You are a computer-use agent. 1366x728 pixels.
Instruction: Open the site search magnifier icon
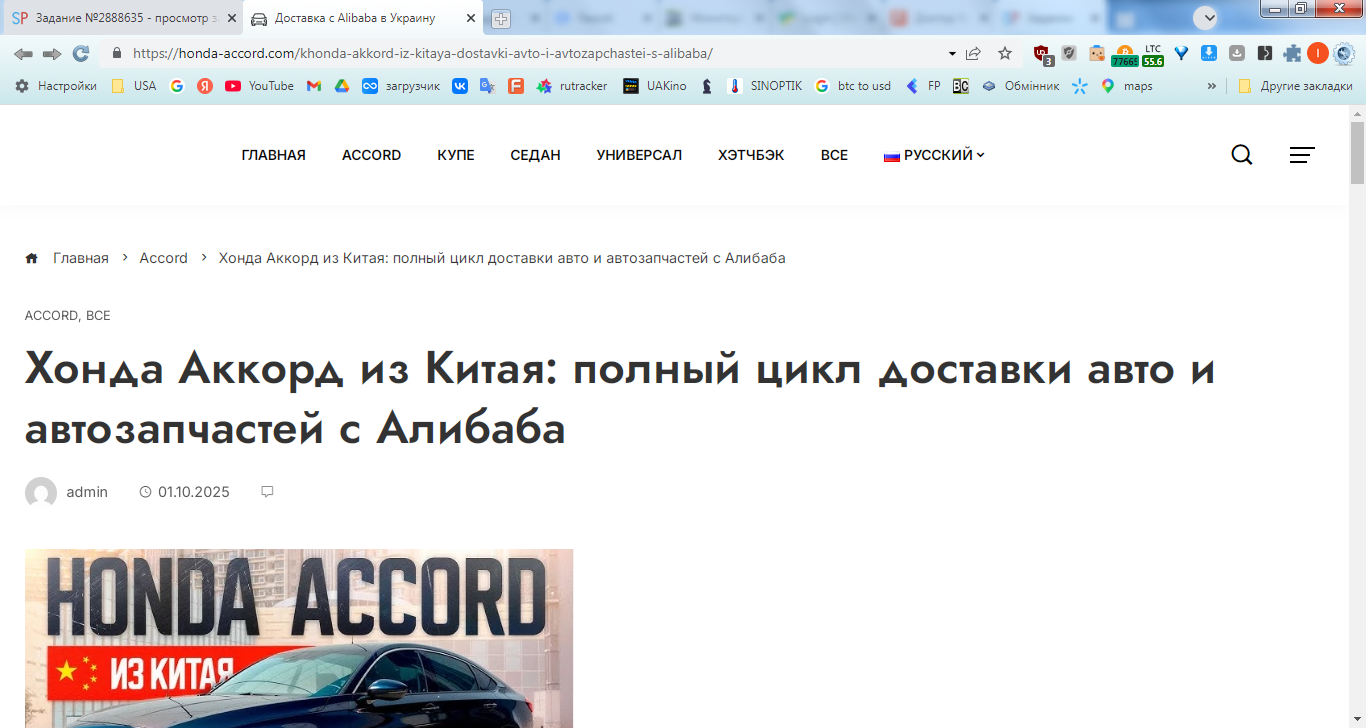pos(1242,155)
